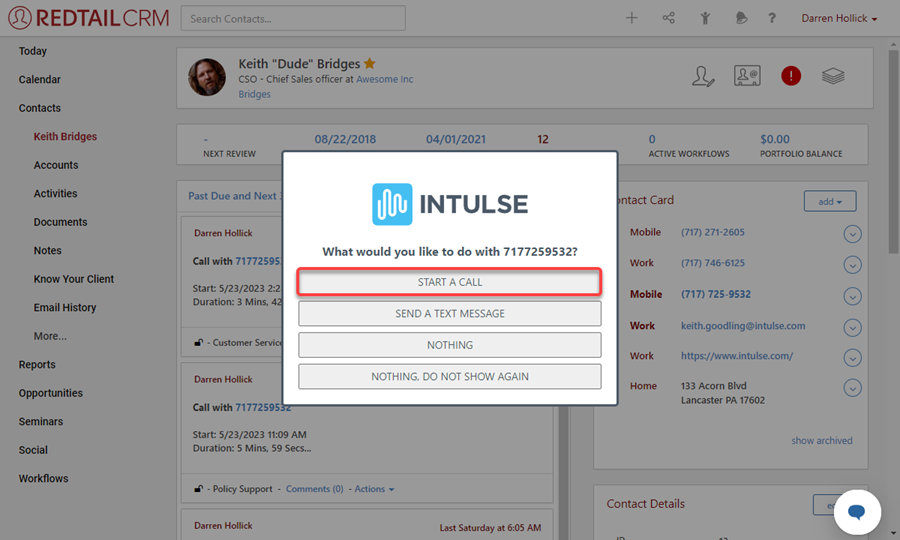Open Accounts under Keith Bridges
Image resolution: width=900 pixels, height=540 pixels.
point(56,165)
